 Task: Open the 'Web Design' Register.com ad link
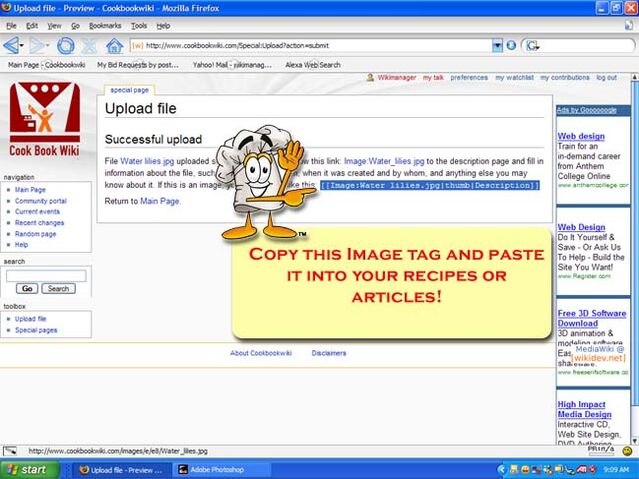pyautogui.click(x=581, y=227)
